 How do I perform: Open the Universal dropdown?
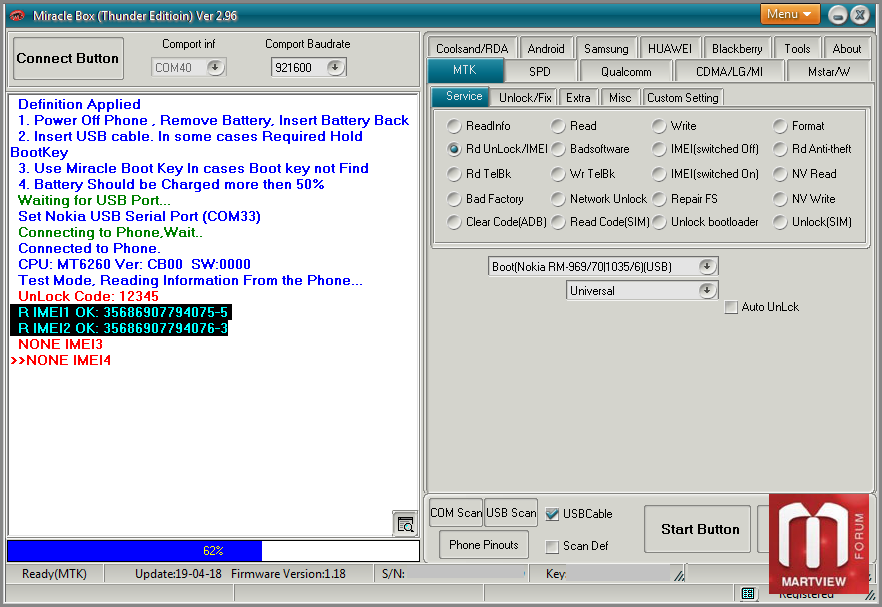point(707,291)
